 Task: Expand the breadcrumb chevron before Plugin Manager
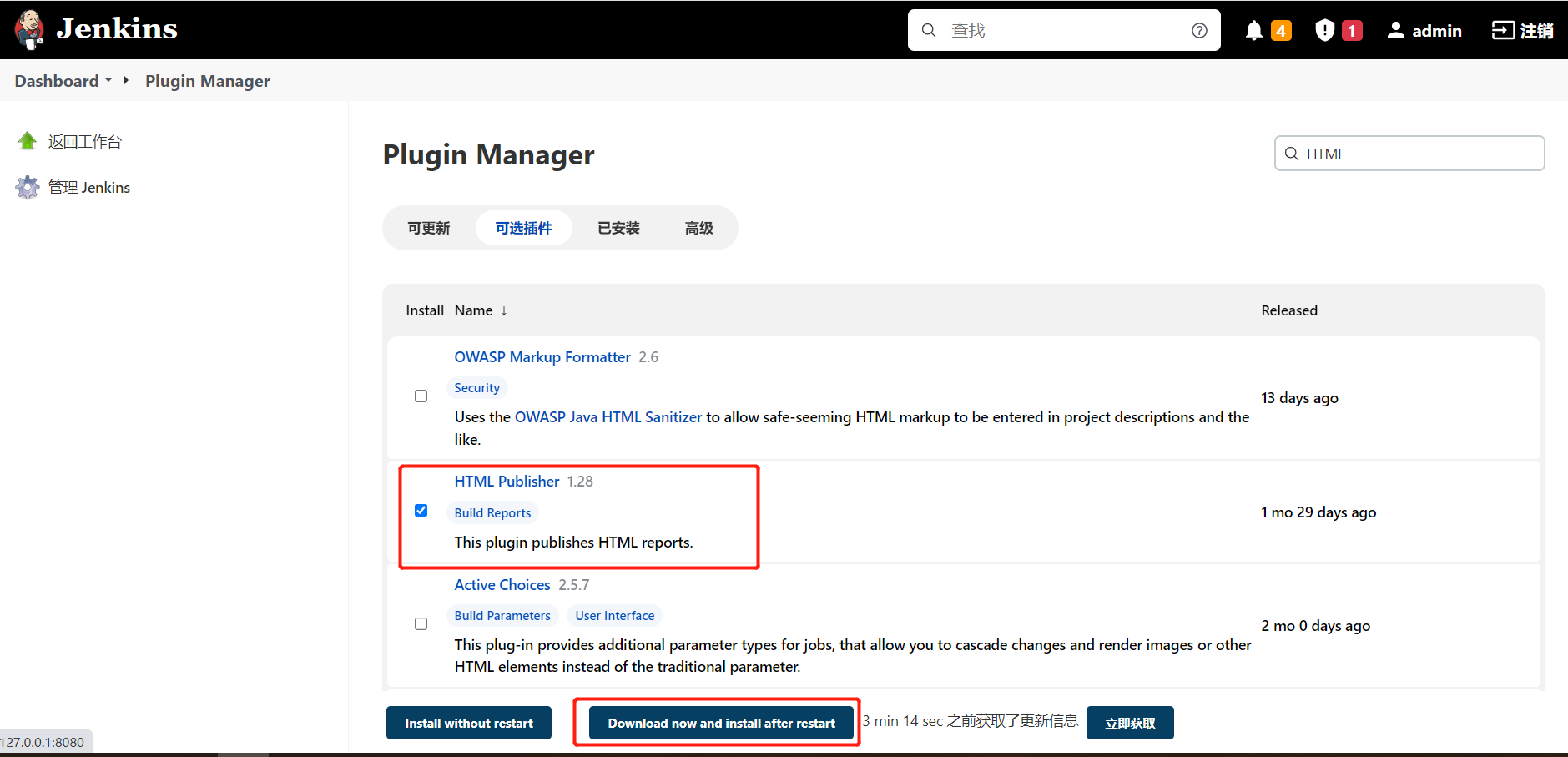point(126,80)
